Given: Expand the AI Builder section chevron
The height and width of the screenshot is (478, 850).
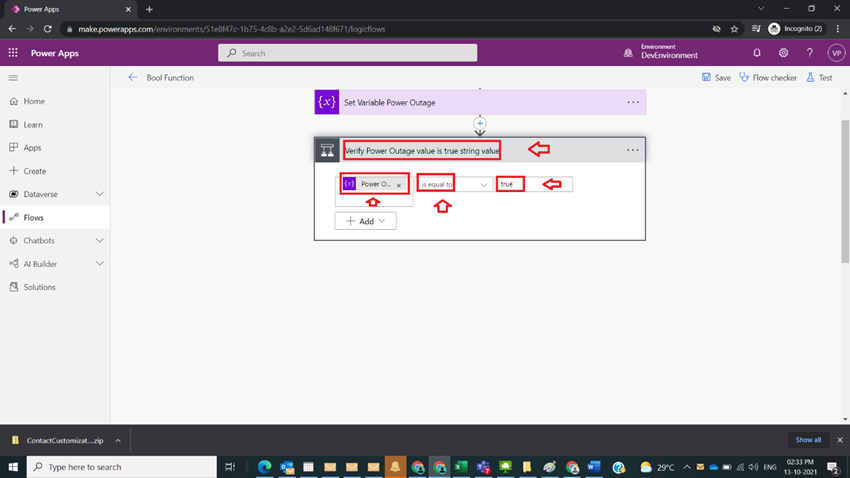Looking at the screenshot, I should tap(100, 264).
